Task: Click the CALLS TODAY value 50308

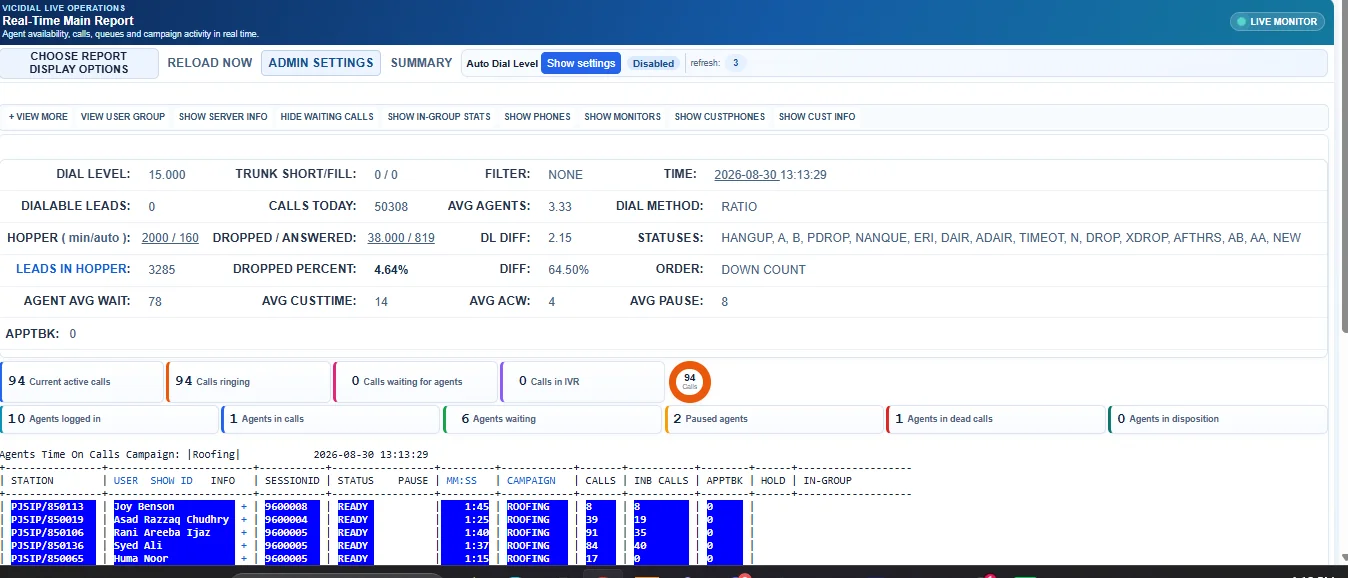Action: pyautogui.click(x=391, y=207)
